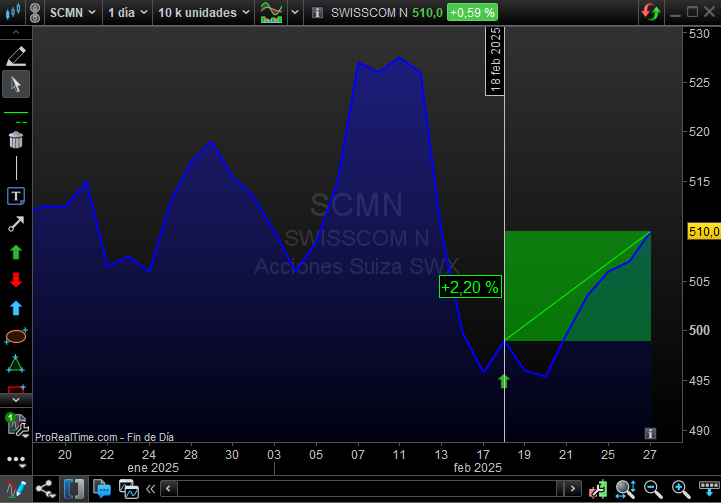Expand more drawing tools with the down chevron
Screen dimensions: 721x503
tap(16, 400)
